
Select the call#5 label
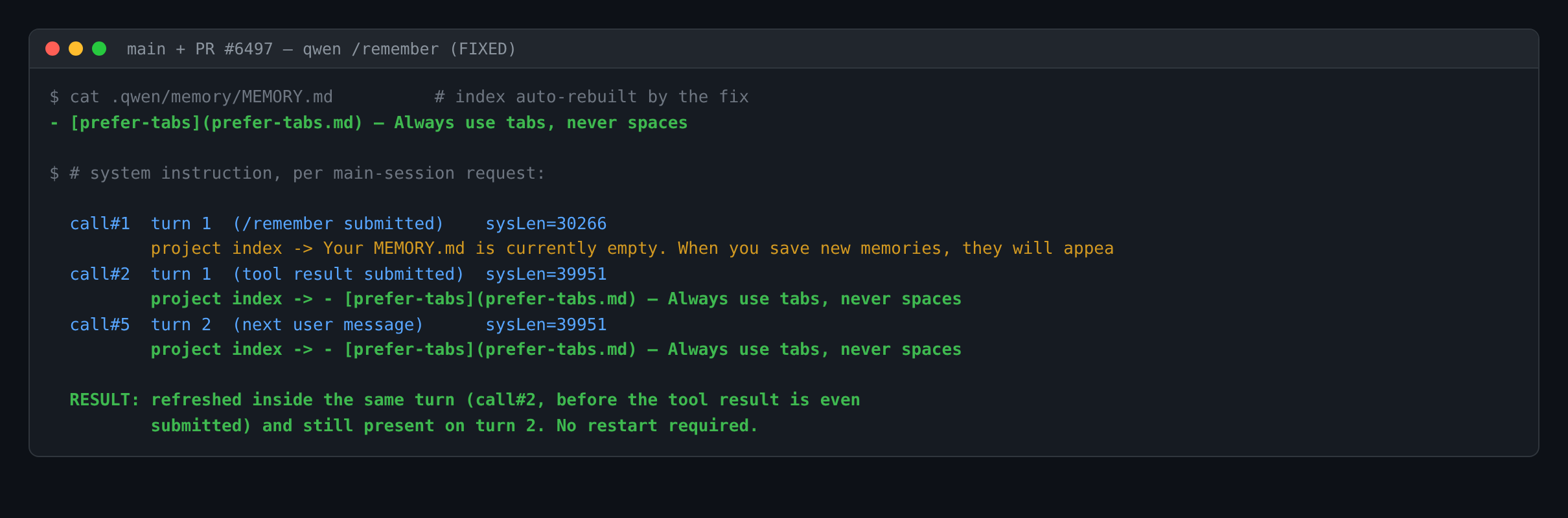pyautogui.click(x=100, y=325)
